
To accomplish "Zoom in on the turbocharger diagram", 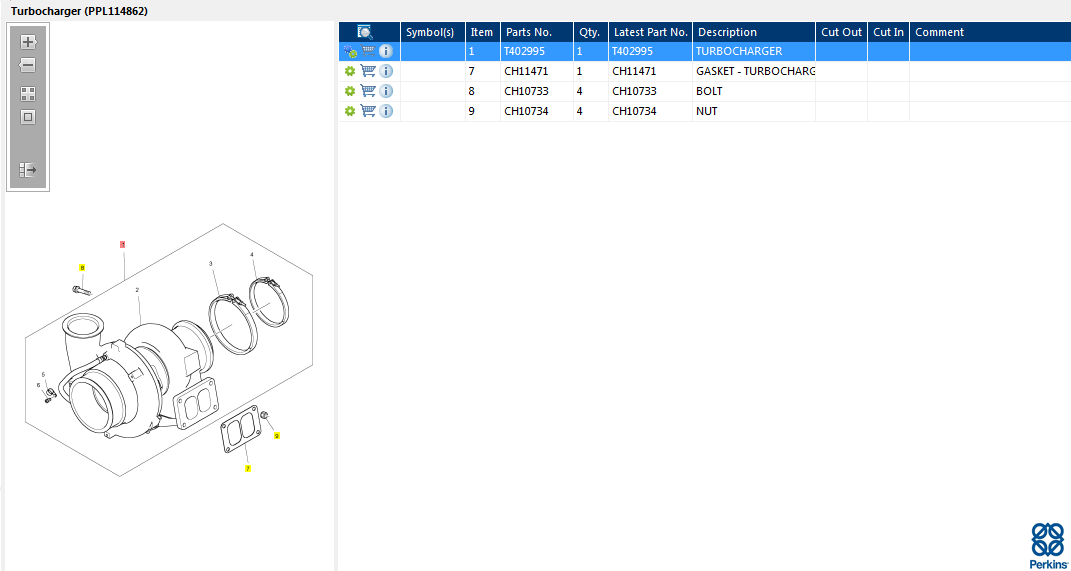I will coord(27,42).
